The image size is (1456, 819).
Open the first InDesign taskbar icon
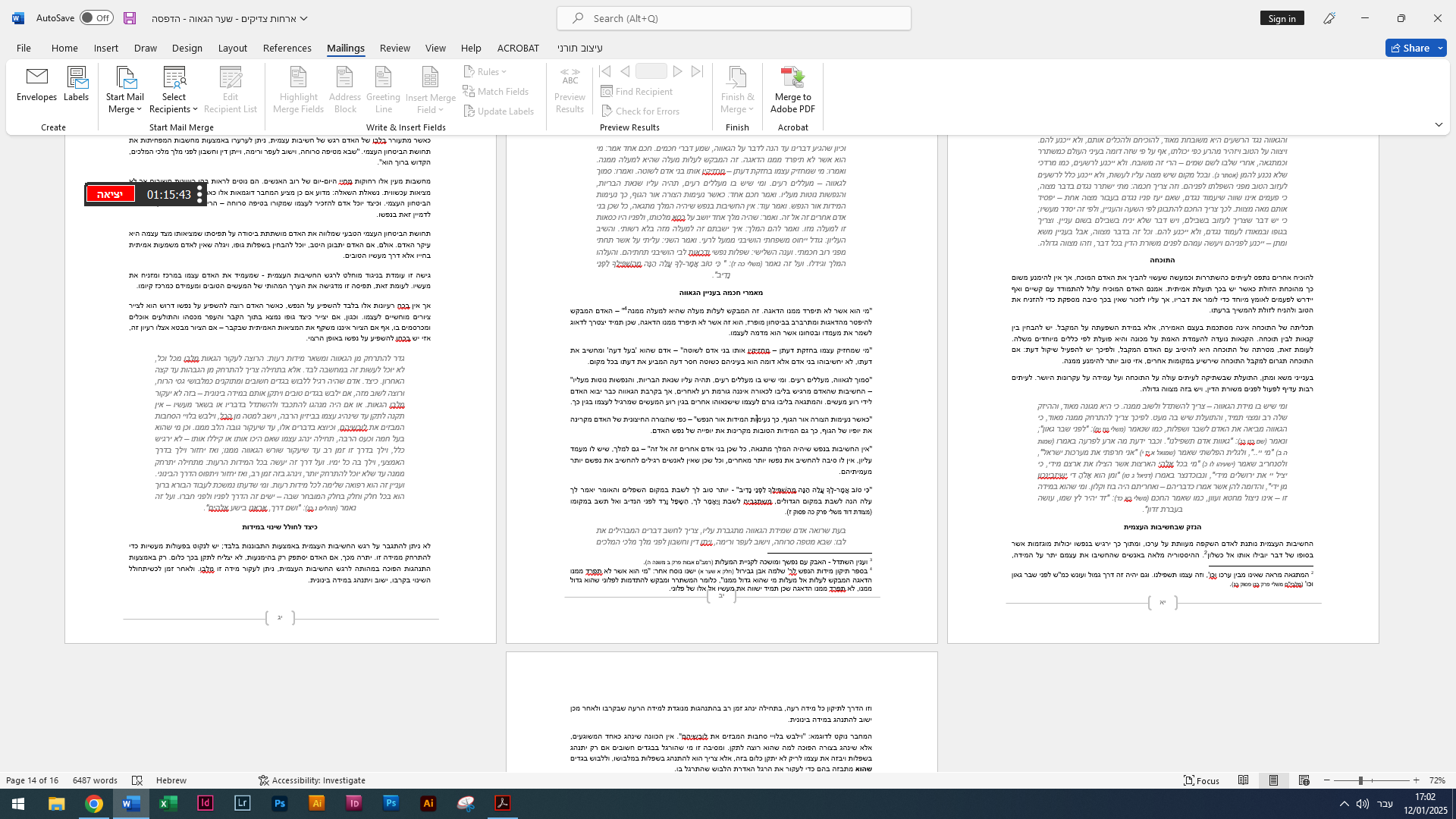pyautogui.click(x=206, y=804)
